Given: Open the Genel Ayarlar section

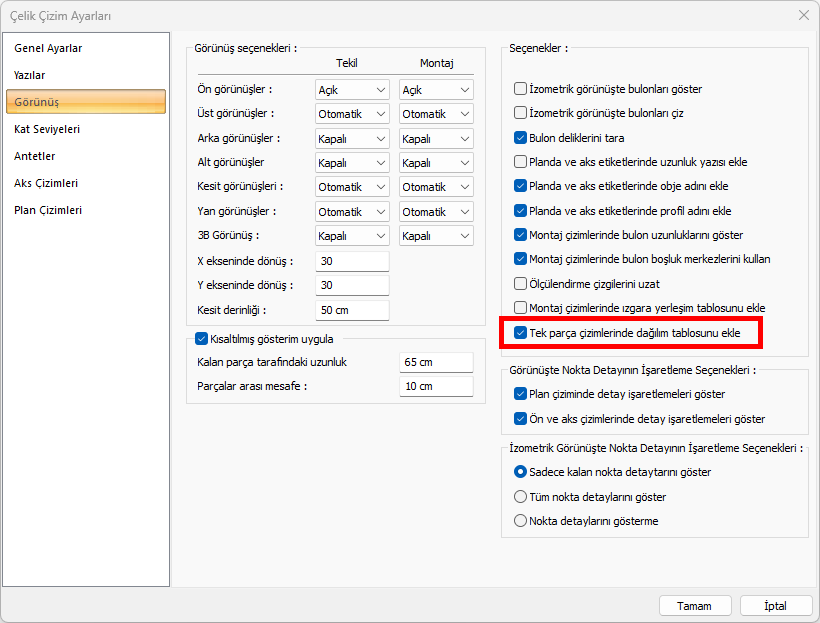Looking at the screenshot, I should (x=48, y=48).
